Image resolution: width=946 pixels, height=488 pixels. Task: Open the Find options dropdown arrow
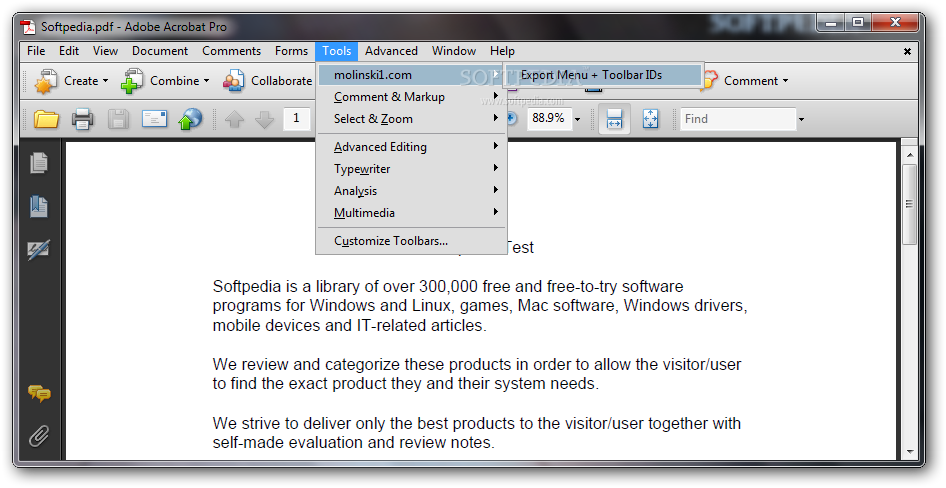pyautogui.click(x=801, y=119)
